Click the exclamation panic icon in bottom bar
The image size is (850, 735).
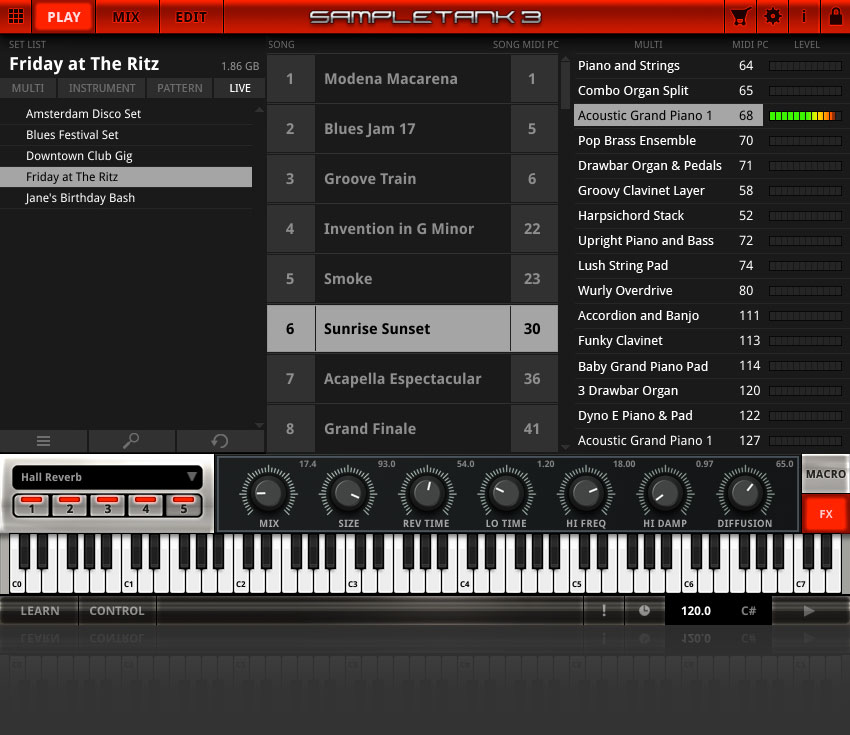(x=604, y=611)
